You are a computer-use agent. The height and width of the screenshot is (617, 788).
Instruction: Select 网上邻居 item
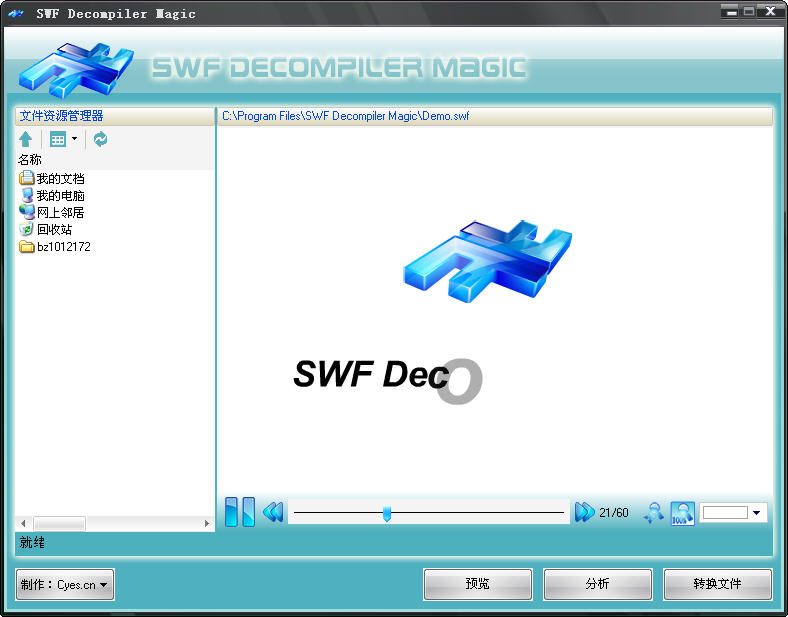[52, 213]
